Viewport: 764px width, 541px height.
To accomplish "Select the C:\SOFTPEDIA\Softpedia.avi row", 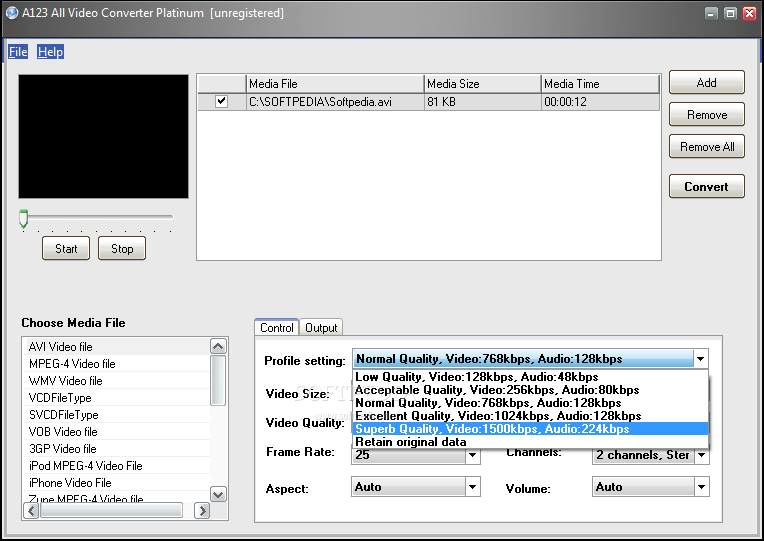I will point(429,102).
